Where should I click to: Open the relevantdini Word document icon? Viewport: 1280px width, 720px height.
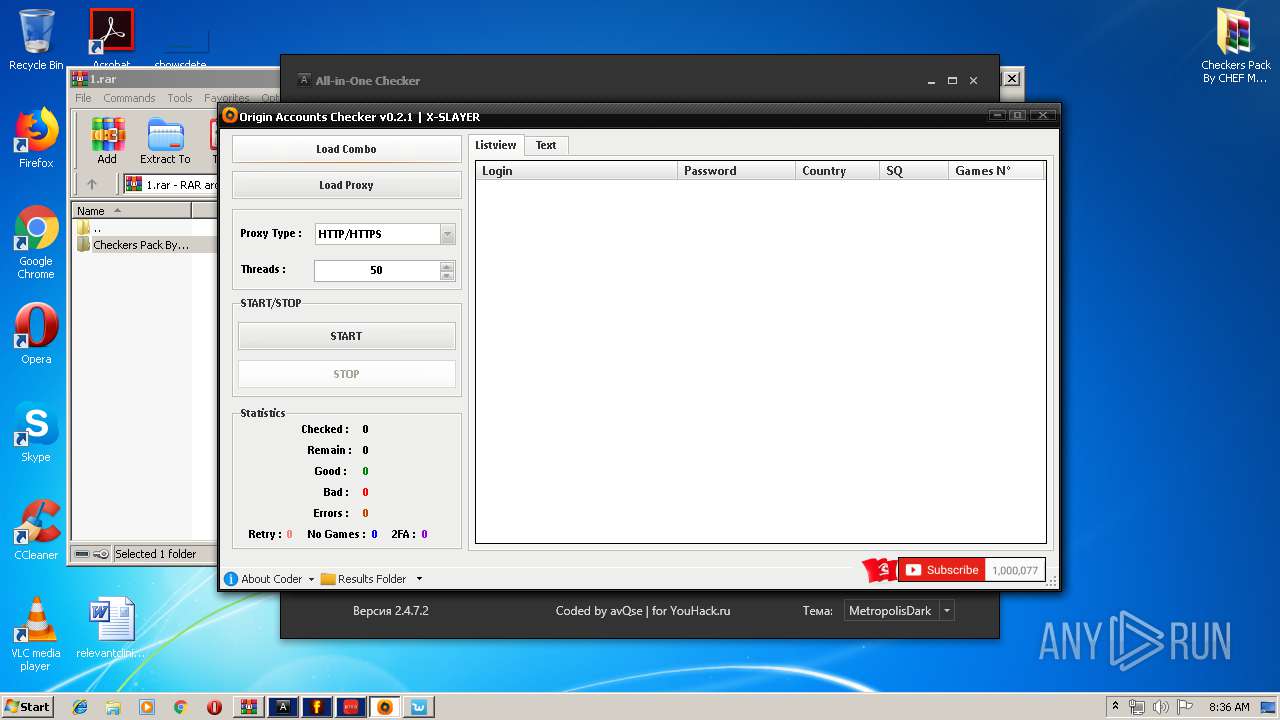click(111, 628)
